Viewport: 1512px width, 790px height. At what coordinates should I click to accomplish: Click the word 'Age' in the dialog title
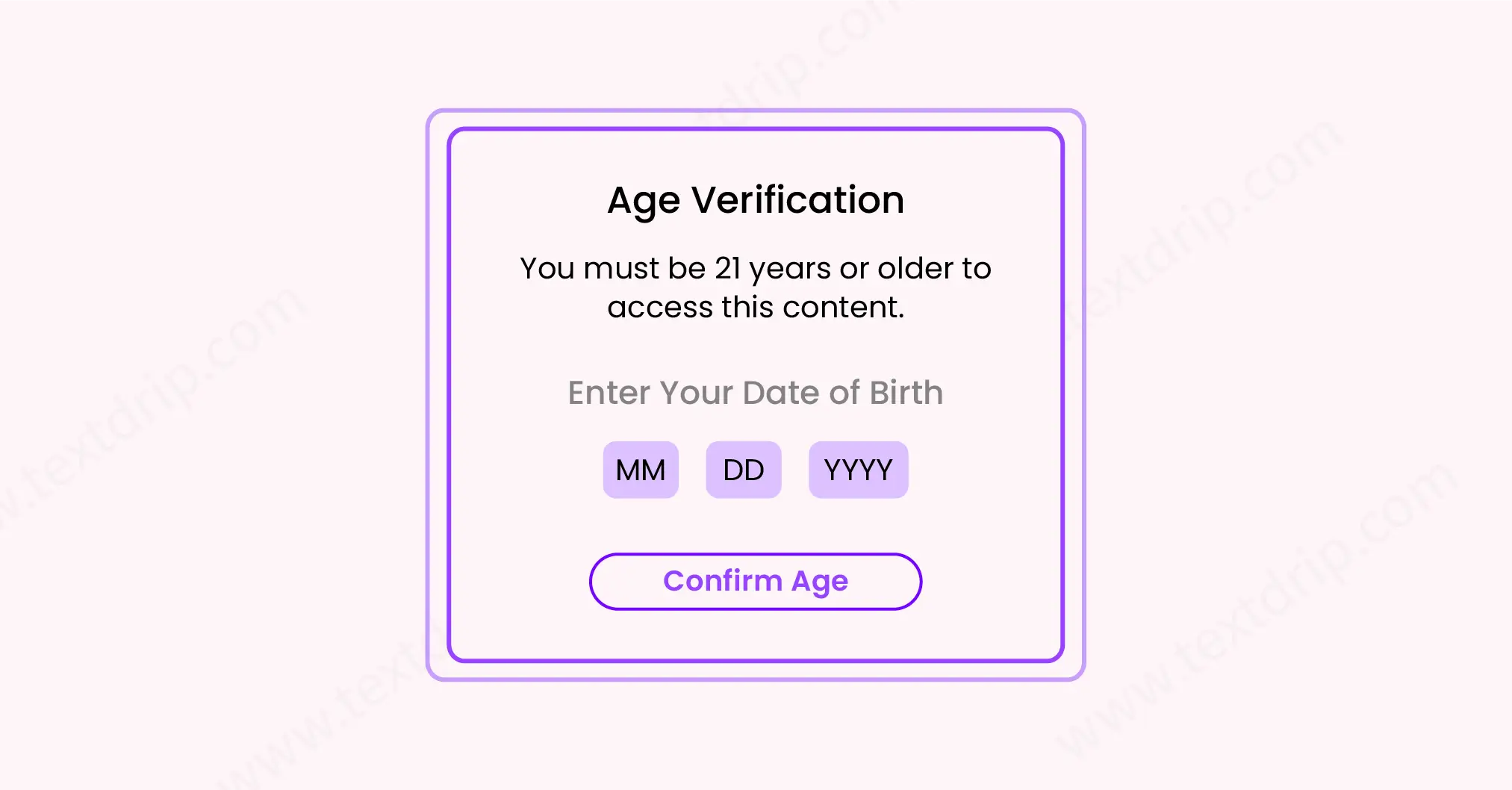[x=644, y=200]
